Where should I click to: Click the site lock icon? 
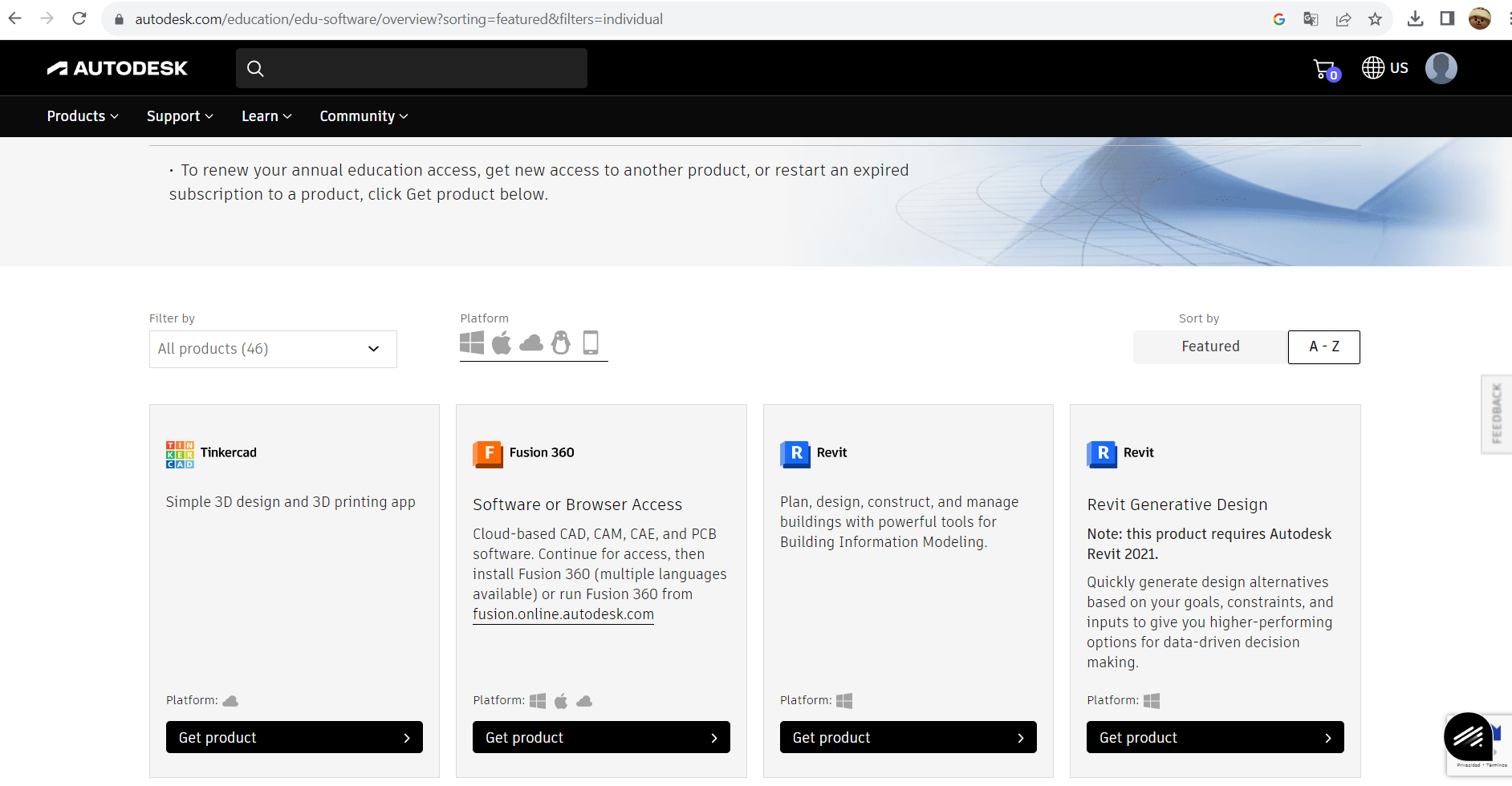[119, 19]
